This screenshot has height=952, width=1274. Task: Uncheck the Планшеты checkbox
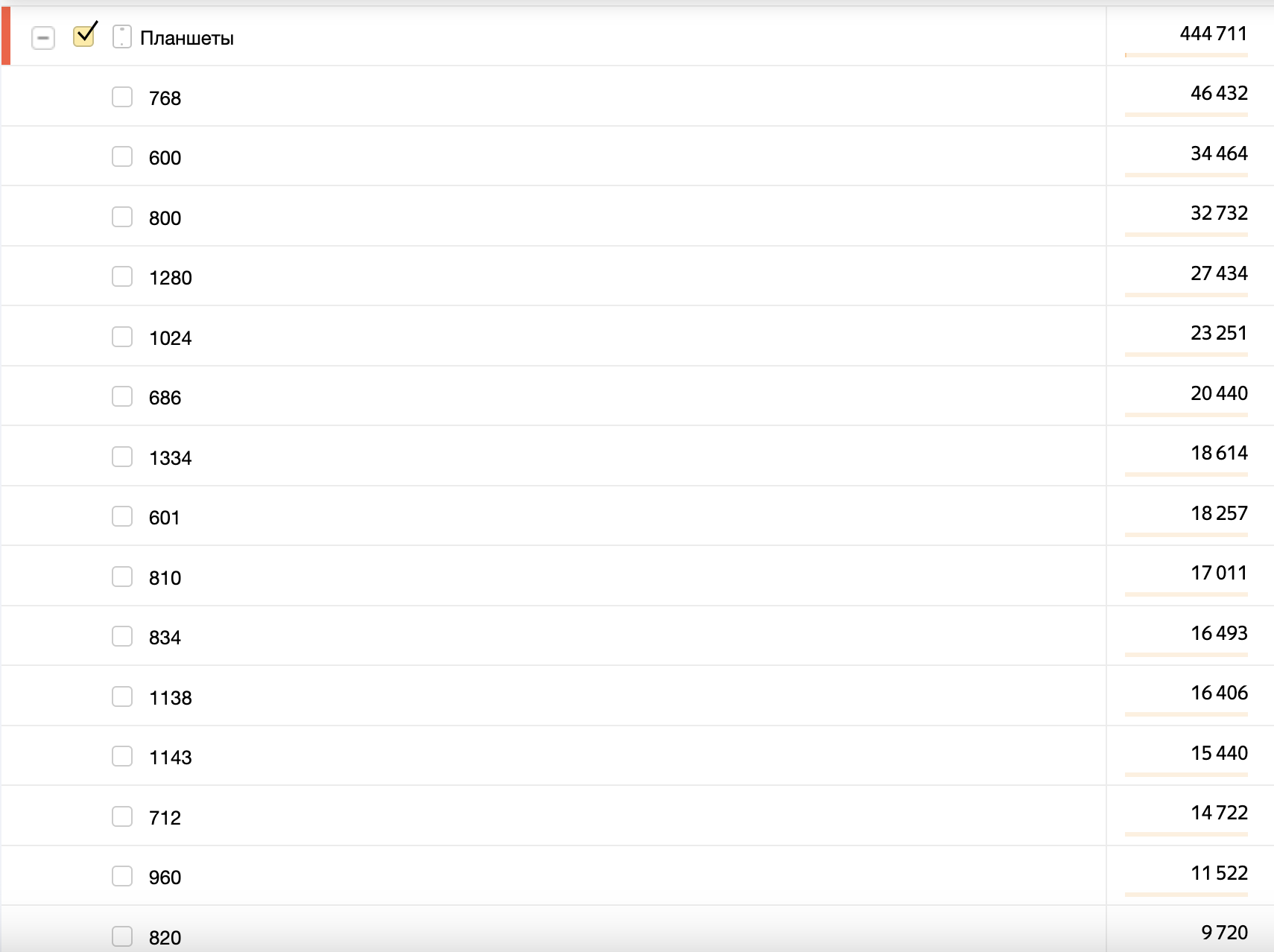click(x=84, y=36)
